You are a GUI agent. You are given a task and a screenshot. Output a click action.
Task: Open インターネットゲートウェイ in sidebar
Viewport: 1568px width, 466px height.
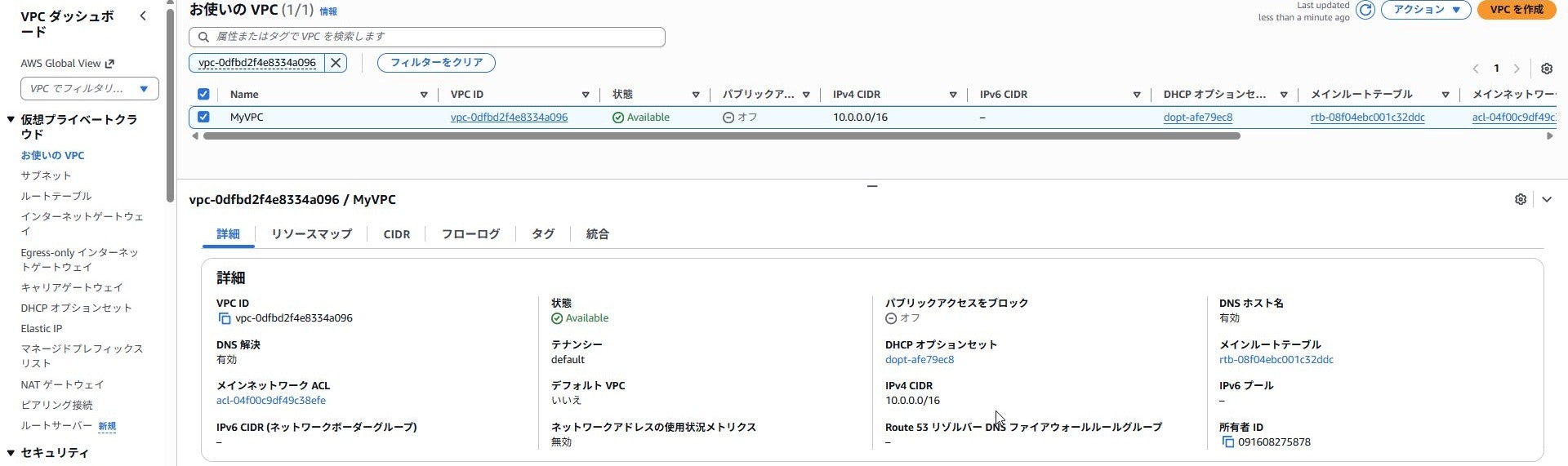82,224
